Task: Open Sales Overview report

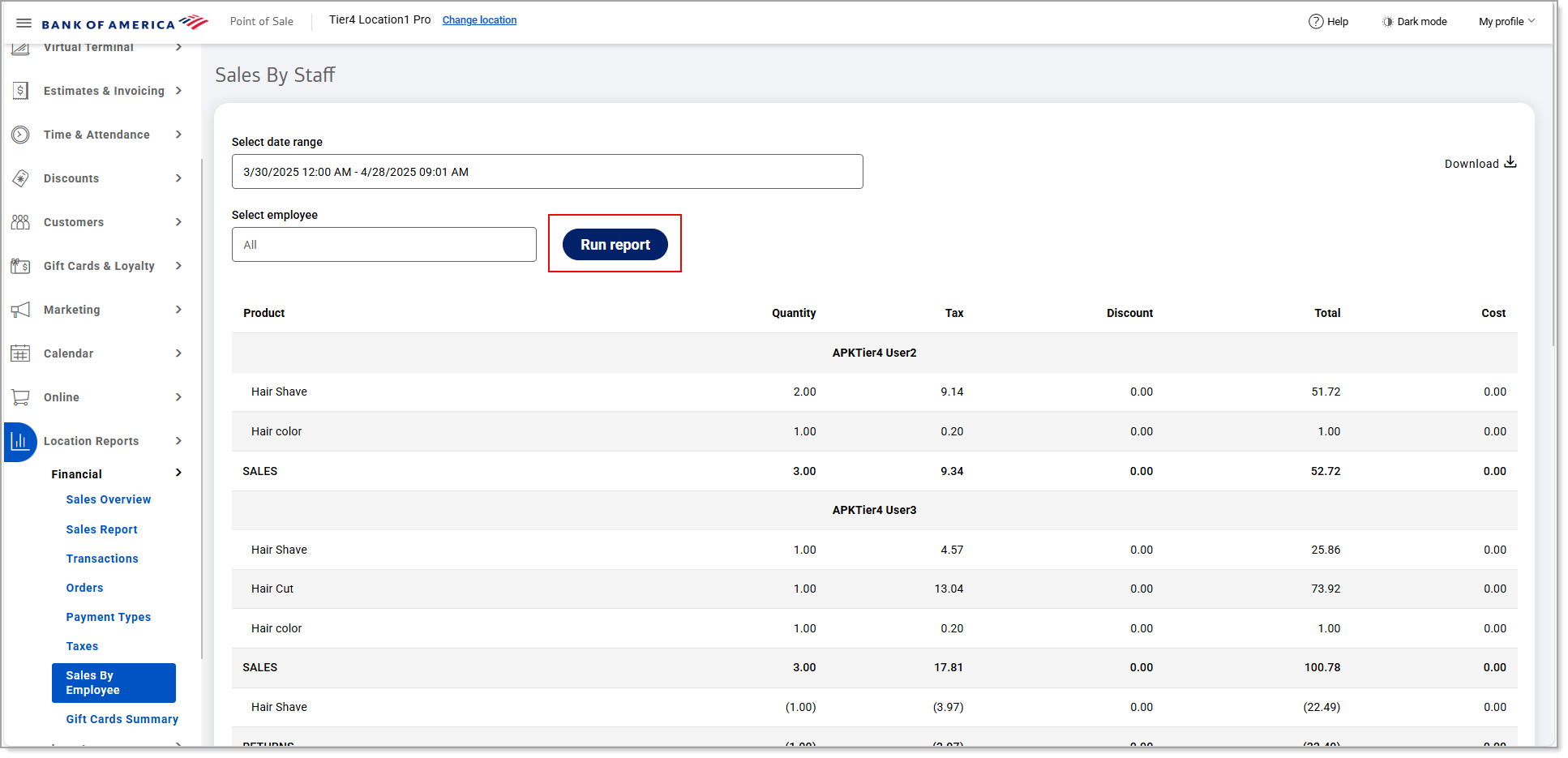Action: [109, 499]
